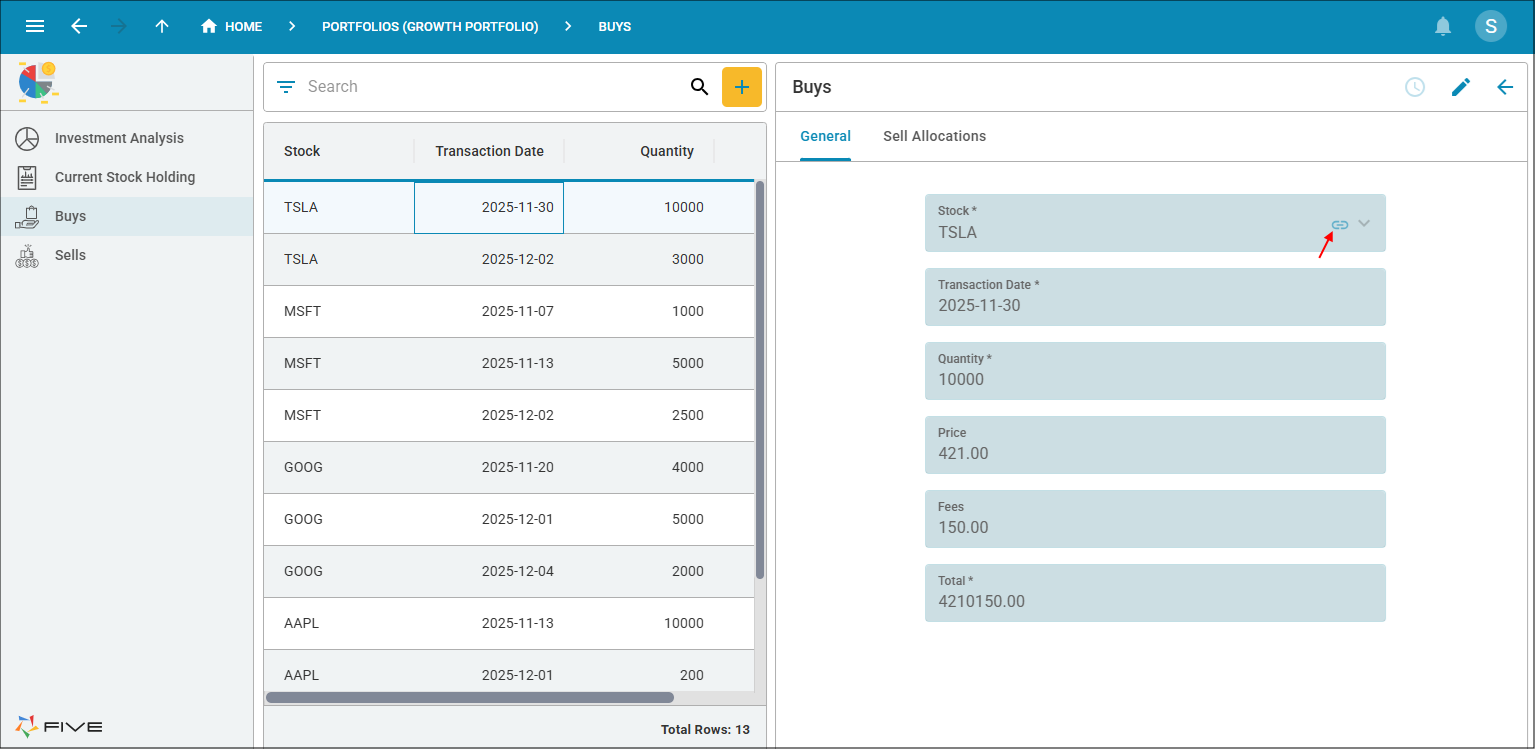Screen dimensions: 1535x749
Task: Select the MSFT row dated 2025-11-07
Action: pos(509,312)
